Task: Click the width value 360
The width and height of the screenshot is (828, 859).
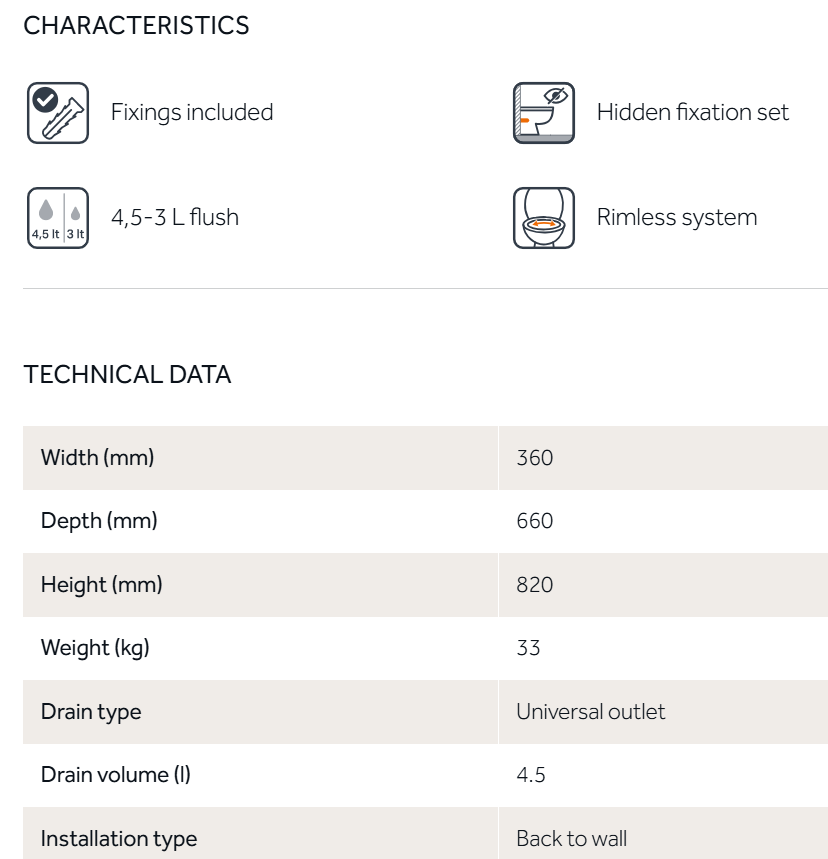Action: (x=534, y=458)
